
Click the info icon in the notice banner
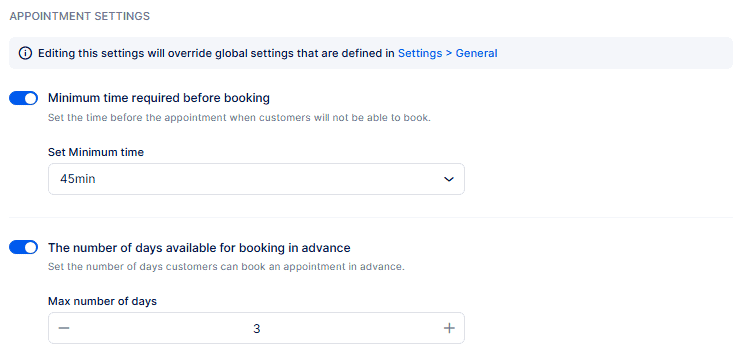(25, 53)
